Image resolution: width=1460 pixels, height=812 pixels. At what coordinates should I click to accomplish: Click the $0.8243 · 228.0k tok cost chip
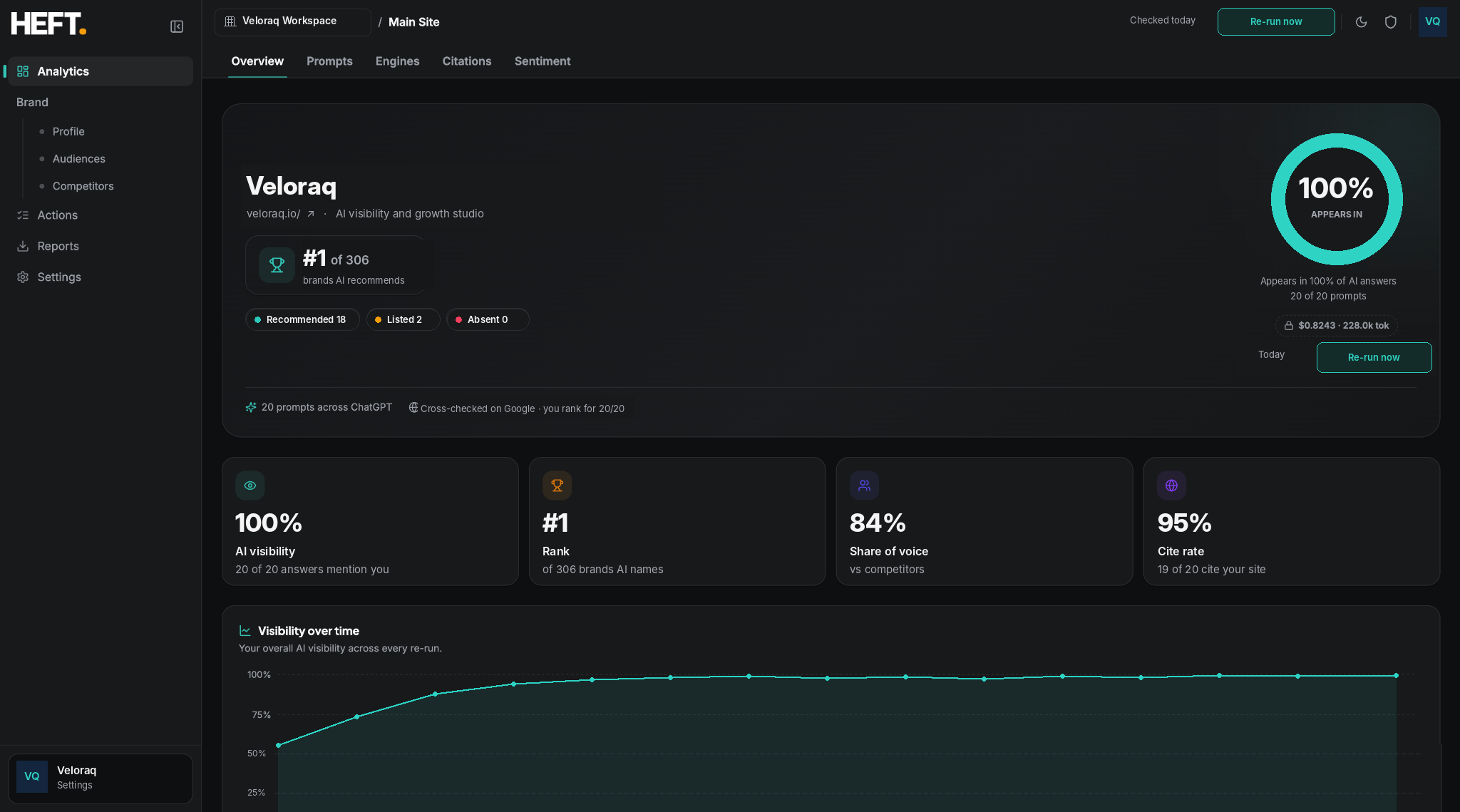pos(1337,326)
